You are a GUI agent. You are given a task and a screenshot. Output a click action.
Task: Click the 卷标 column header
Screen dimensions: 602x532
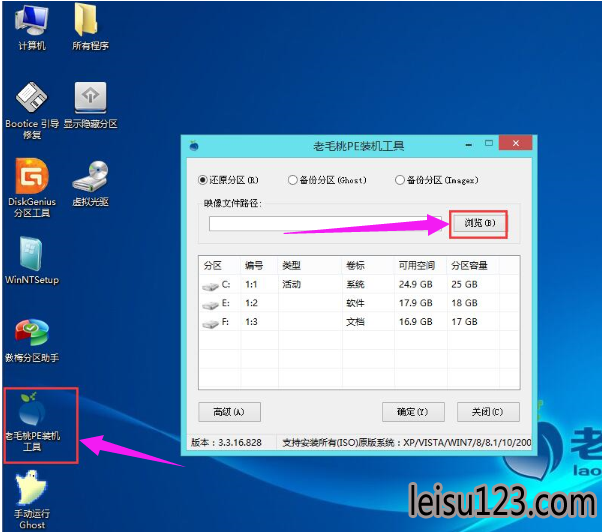368,265
